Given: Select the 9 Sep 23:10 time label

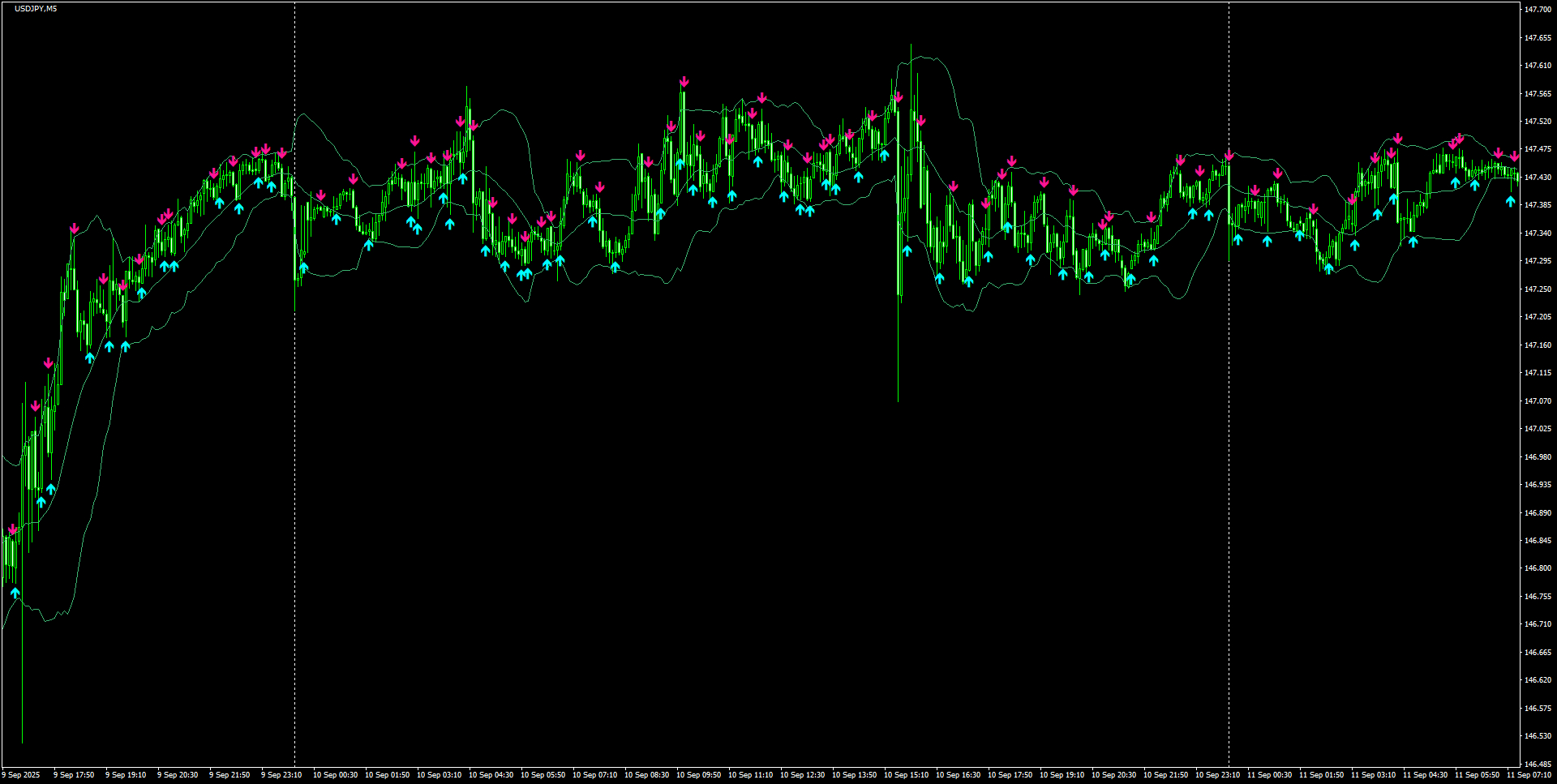Looking at the screenshot, I should (x=281, y=775).
